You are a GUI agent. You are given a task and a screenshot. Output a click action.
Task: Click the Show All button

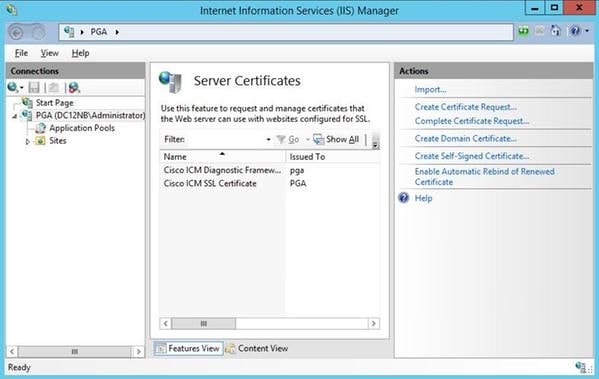336,139
